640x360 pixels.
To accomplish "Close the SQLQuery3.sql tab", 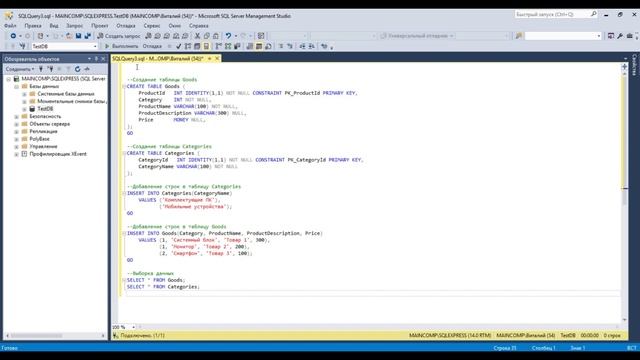I will tap(217, 59).
